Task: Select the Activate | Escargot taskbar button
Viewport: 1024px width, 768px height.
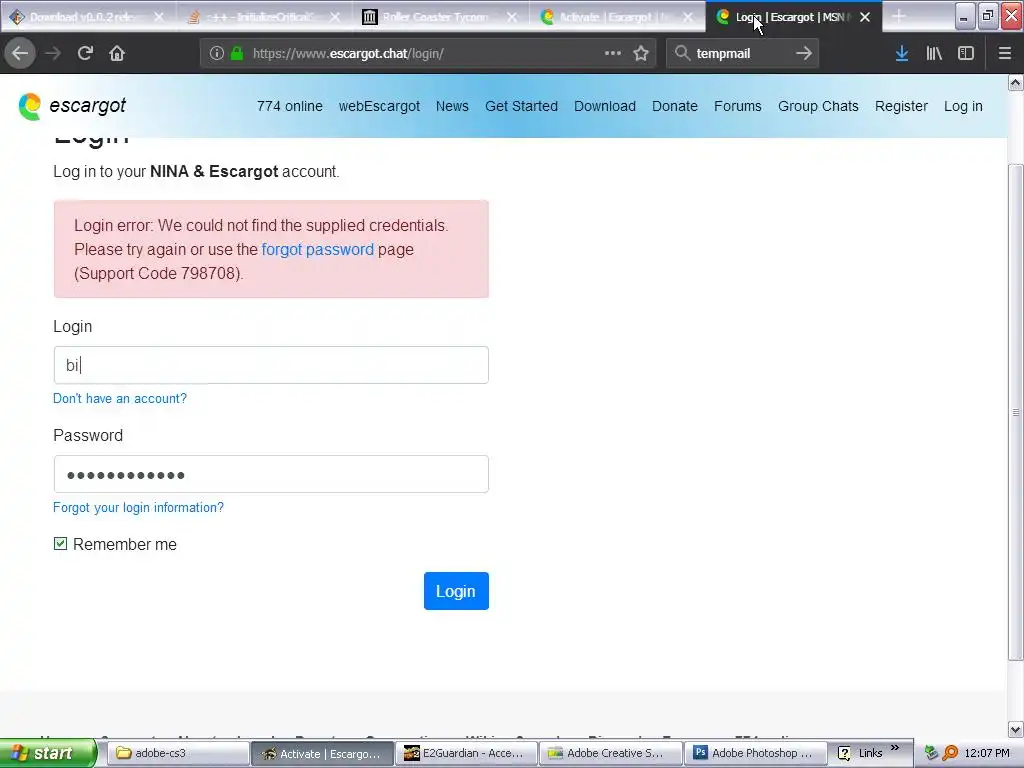Action: click(x=322, y=753)
